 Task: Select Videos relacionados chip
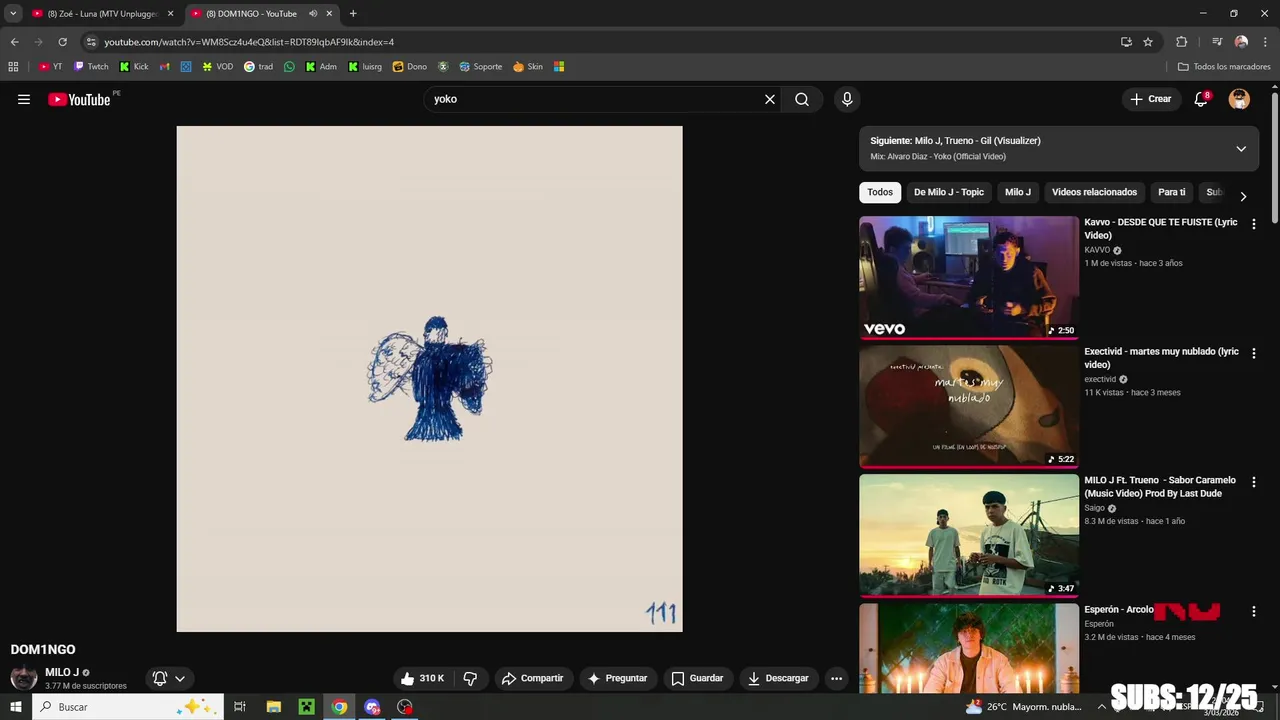click(1094, 192)
